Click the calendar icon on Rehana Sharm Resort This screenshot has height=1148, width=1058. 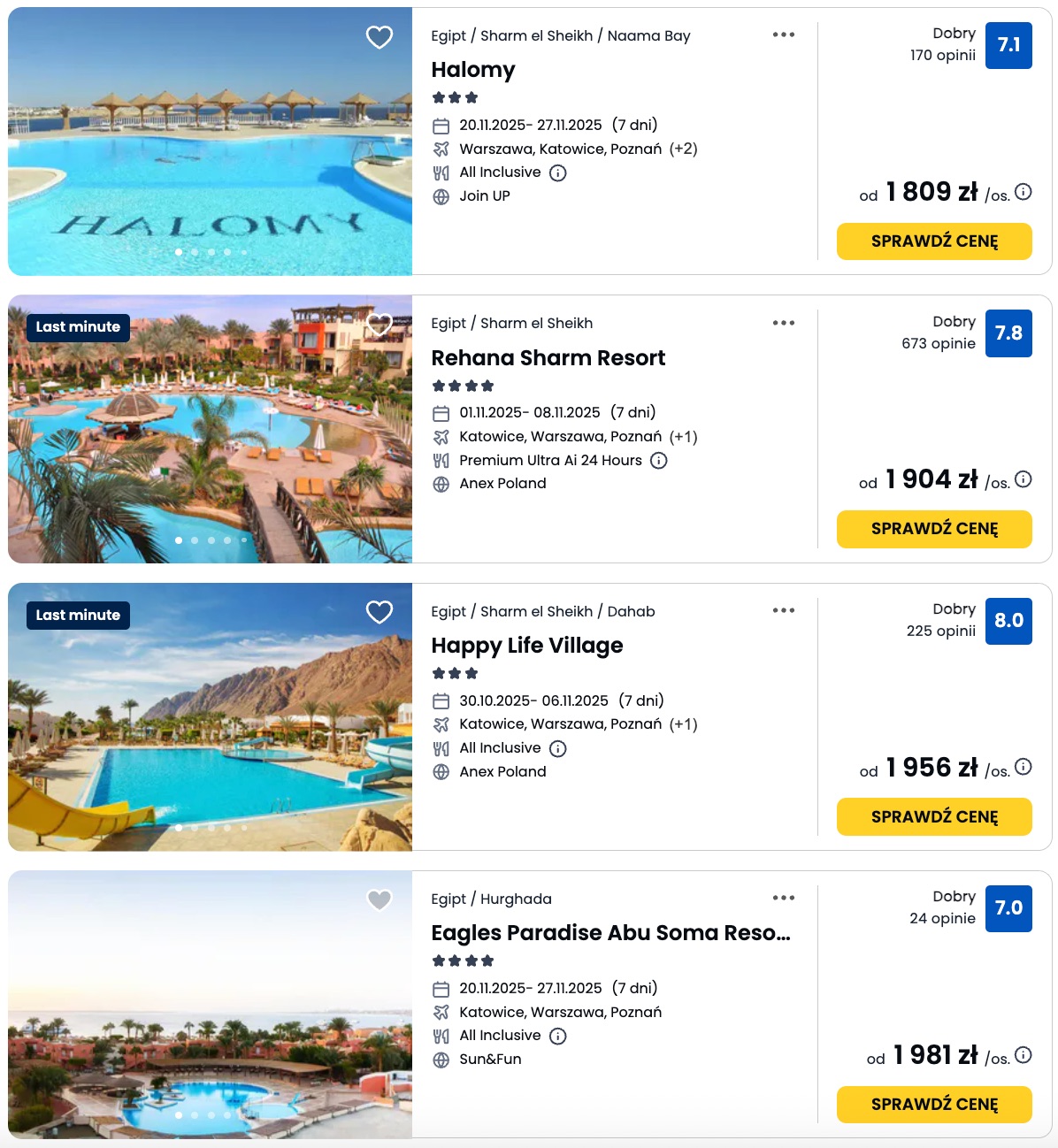click(x=441, y=412)
